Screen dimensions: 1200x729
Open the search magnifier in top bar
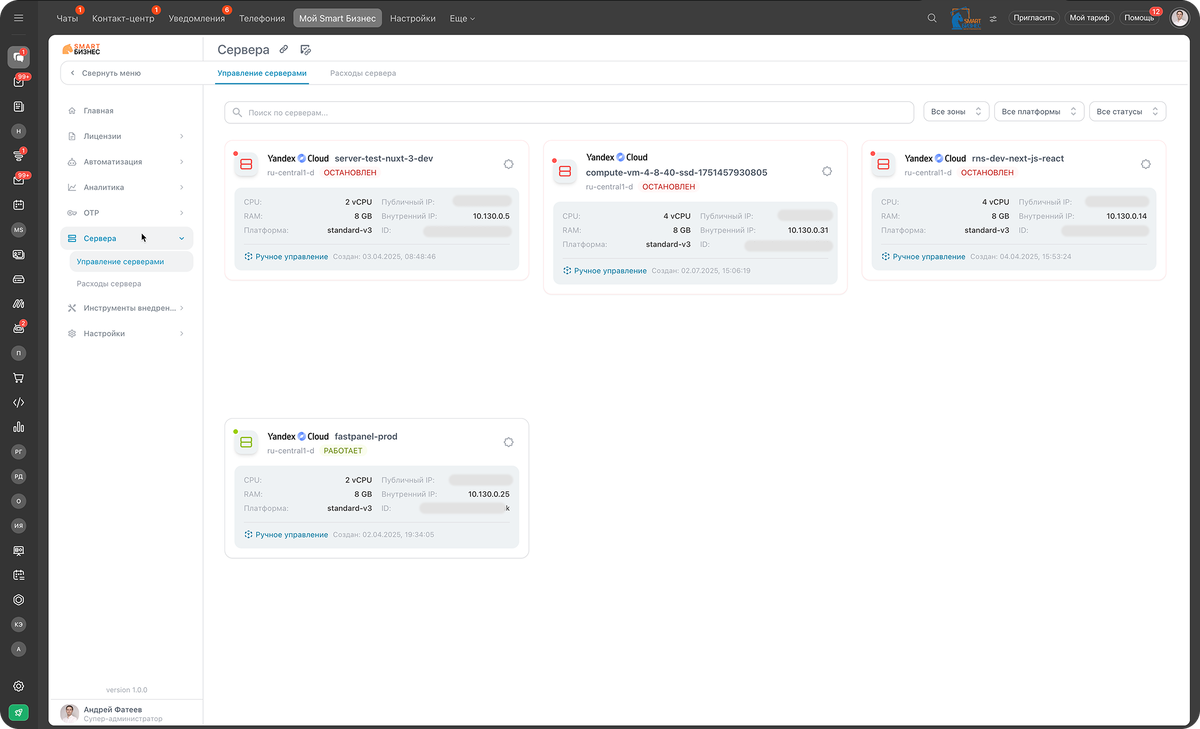tap(932, 18)
